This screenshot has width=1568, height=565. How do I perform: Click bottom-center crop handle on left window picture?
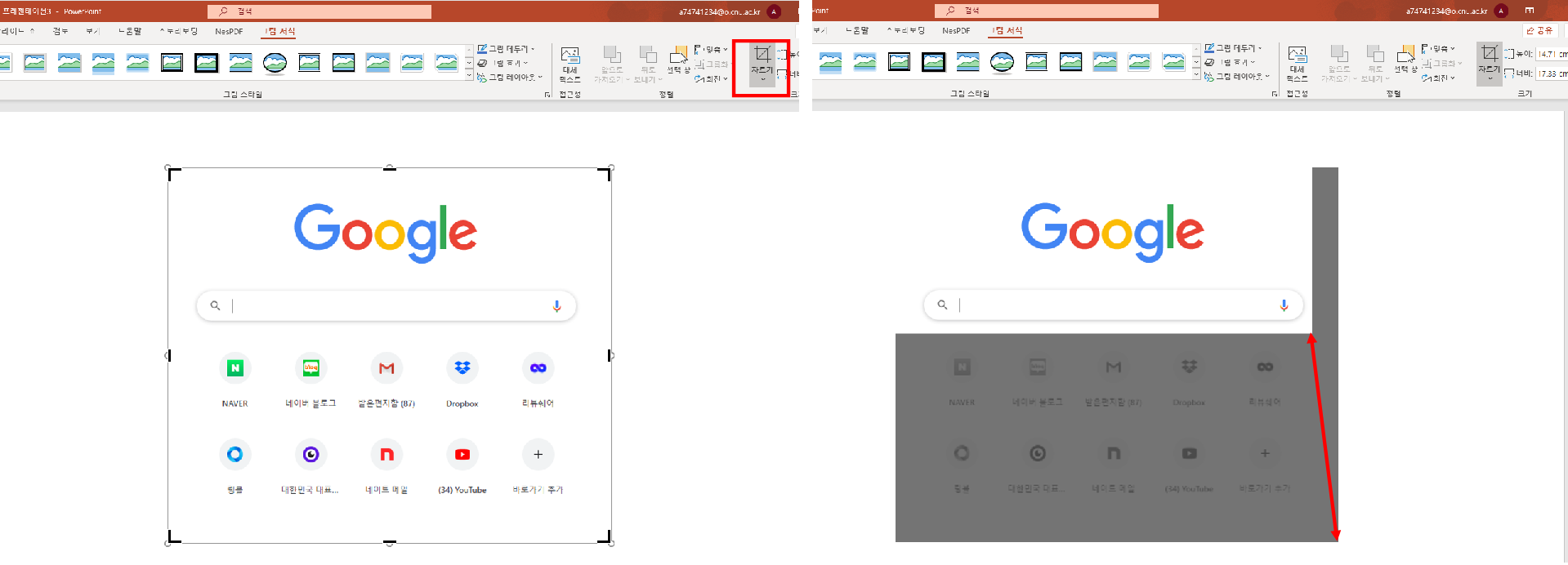pyautogui.click(x=390, y=542)
